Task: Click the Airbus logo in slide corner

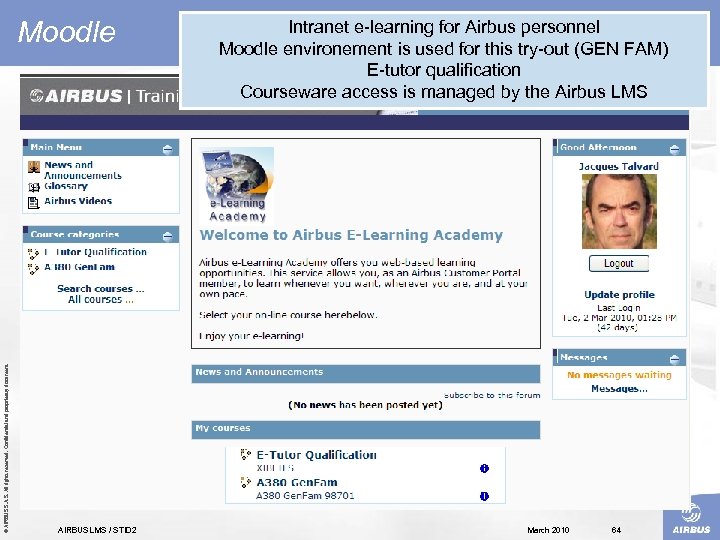Action: pyautogui.click(x=691, y=519)
